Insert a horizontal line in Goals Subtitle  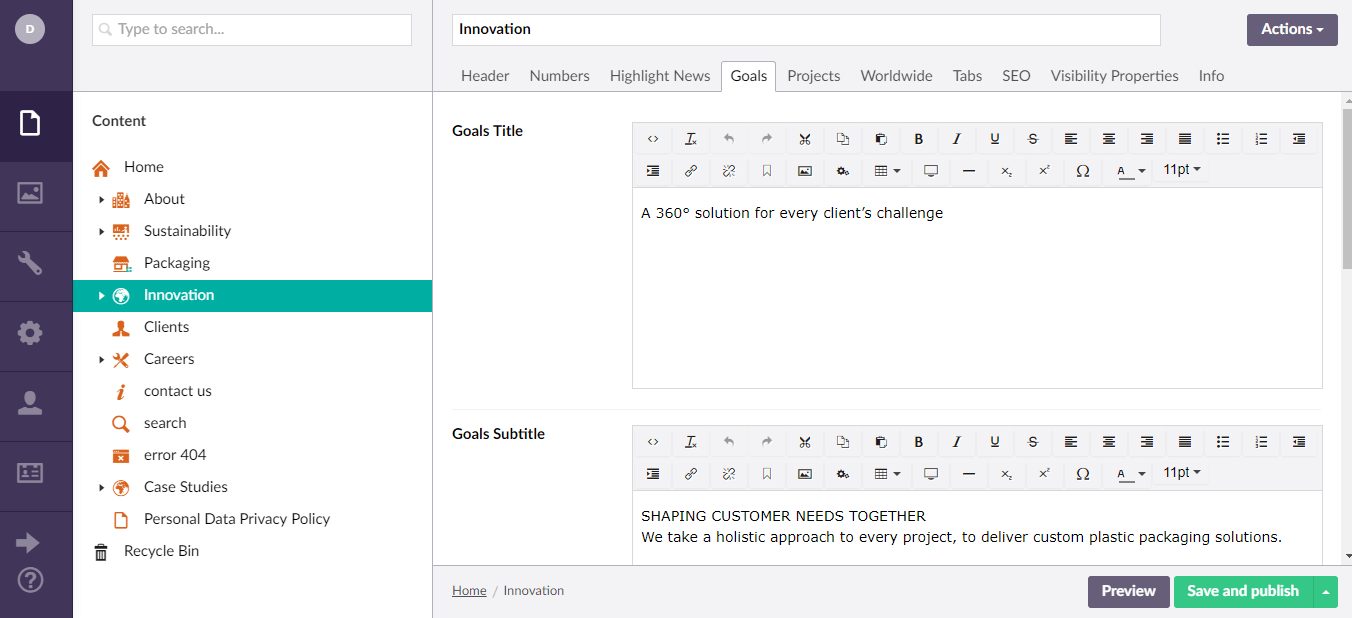[968, 474]
